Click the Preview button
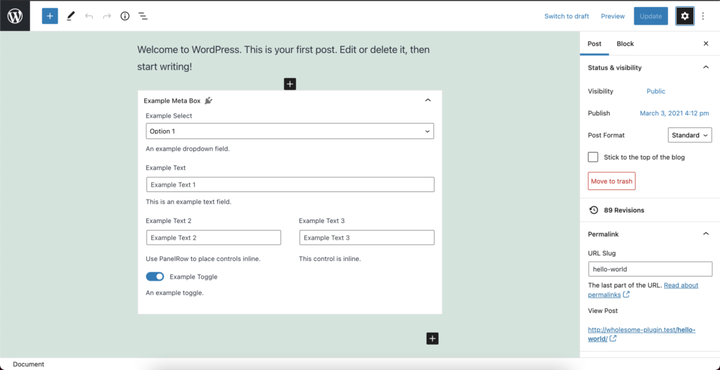The image size is (720, 370). tap(613, 16)
